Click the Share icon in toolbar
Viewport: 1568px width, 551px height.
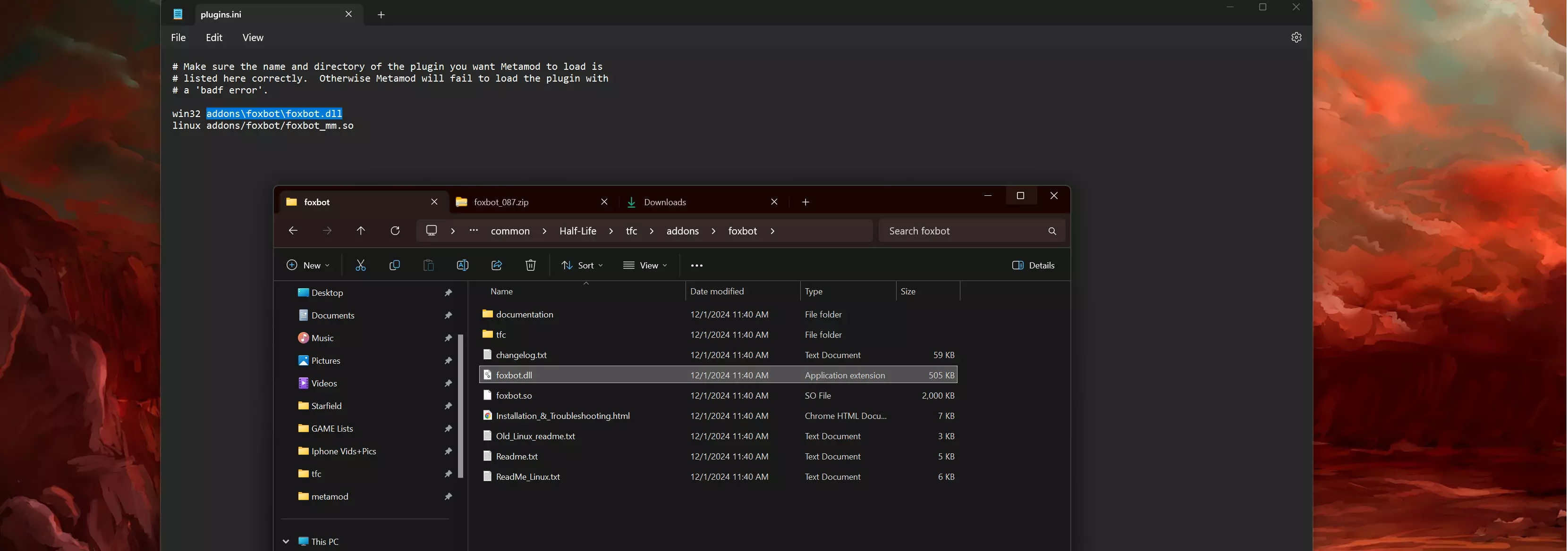click(496, 265)
